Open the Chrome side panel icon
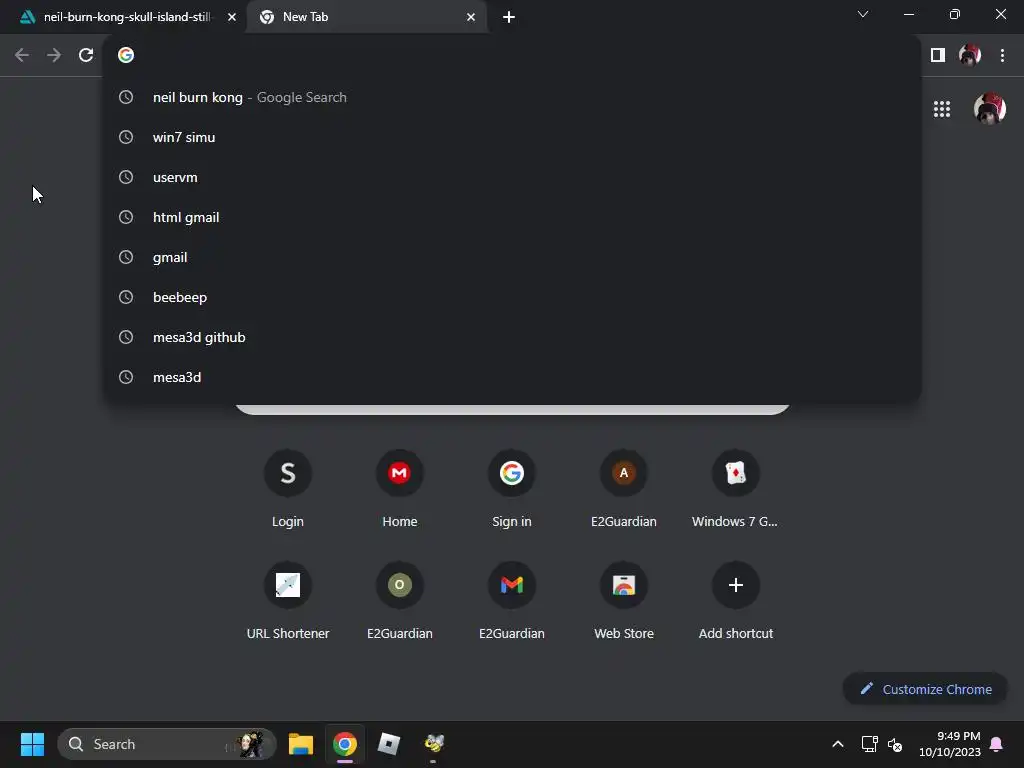Image resolution: width=1024 pixels, height=768 pixels. 938,56
